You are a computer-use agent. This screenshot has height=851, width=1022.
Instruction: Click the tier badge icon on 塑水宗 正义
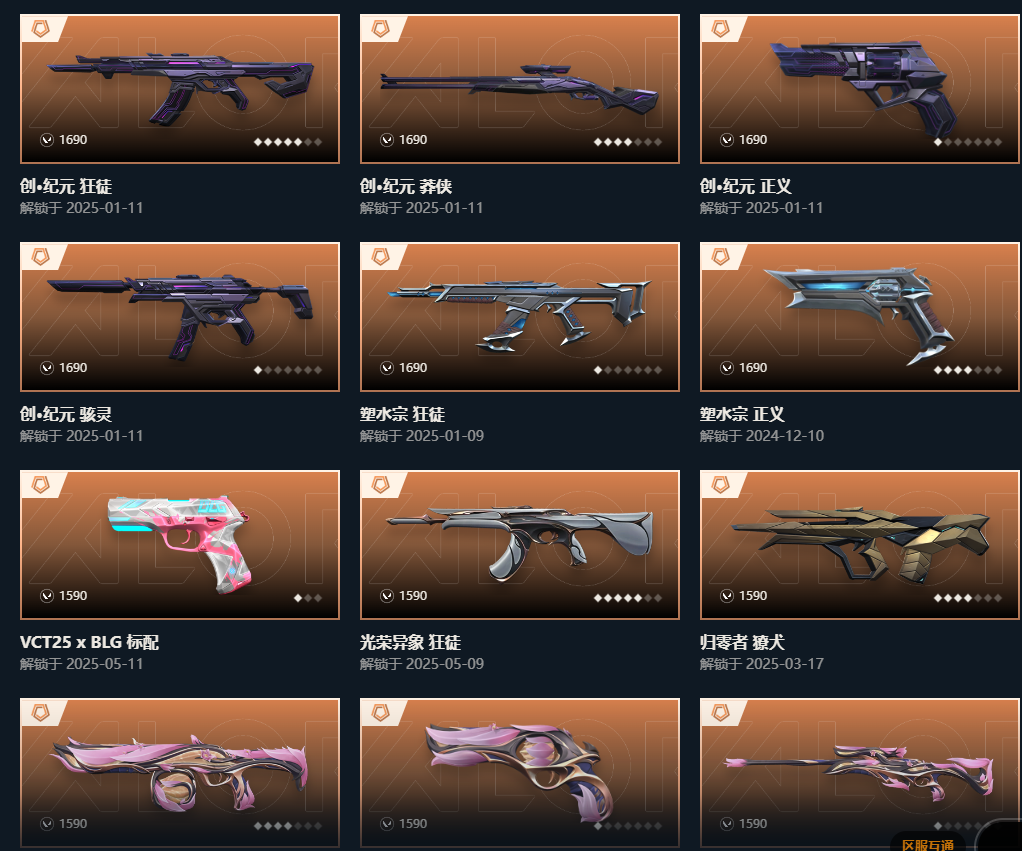coord(720,257)
